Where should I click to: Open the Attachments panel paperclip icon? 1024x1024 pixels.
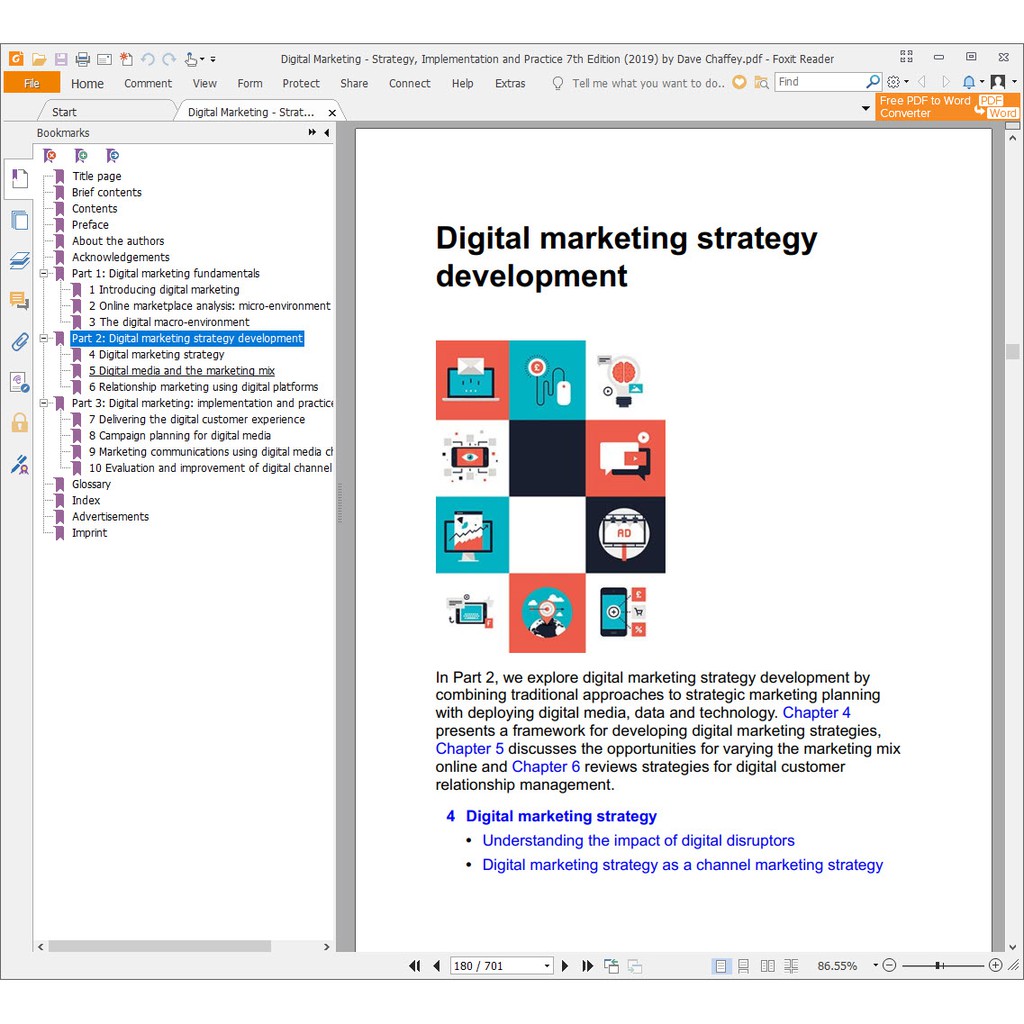[19, 342]
